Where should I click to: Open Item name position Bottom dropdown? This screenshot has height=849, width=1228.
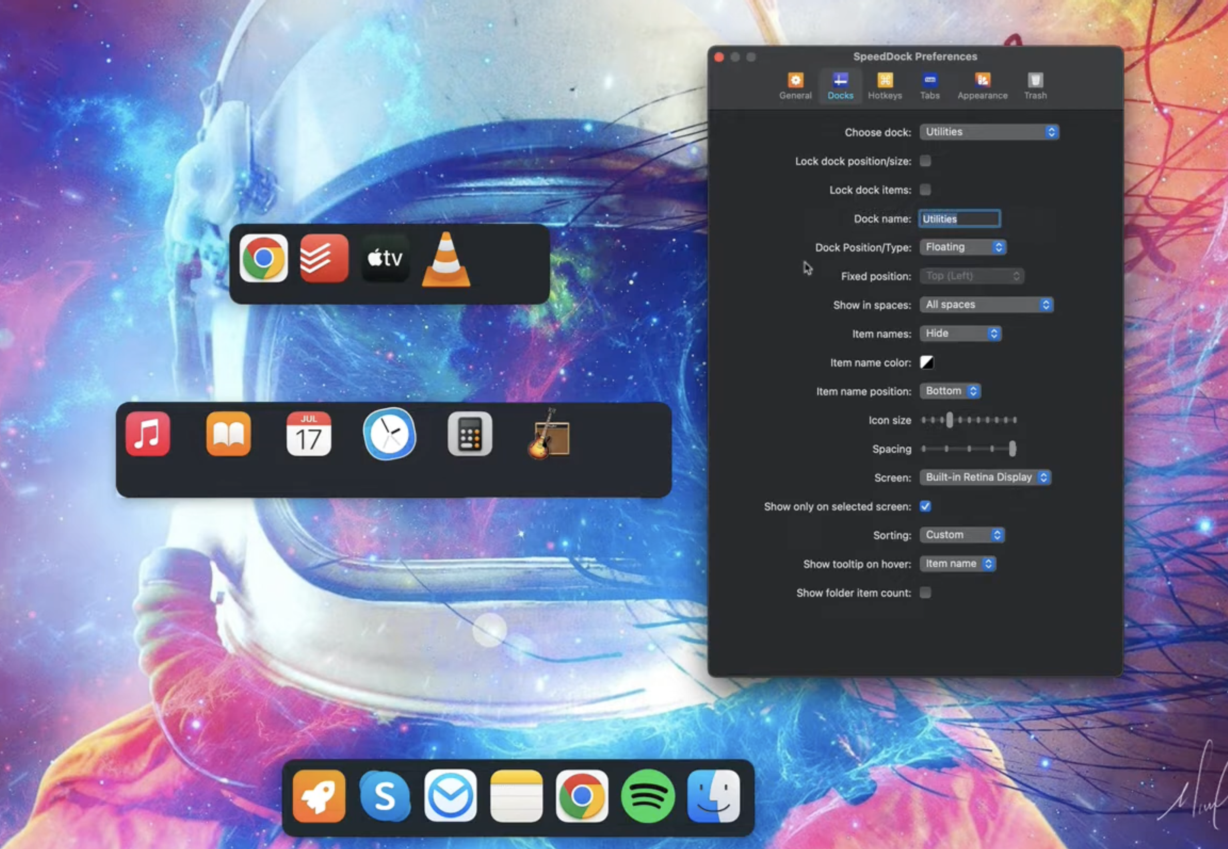tap(950, 391)
